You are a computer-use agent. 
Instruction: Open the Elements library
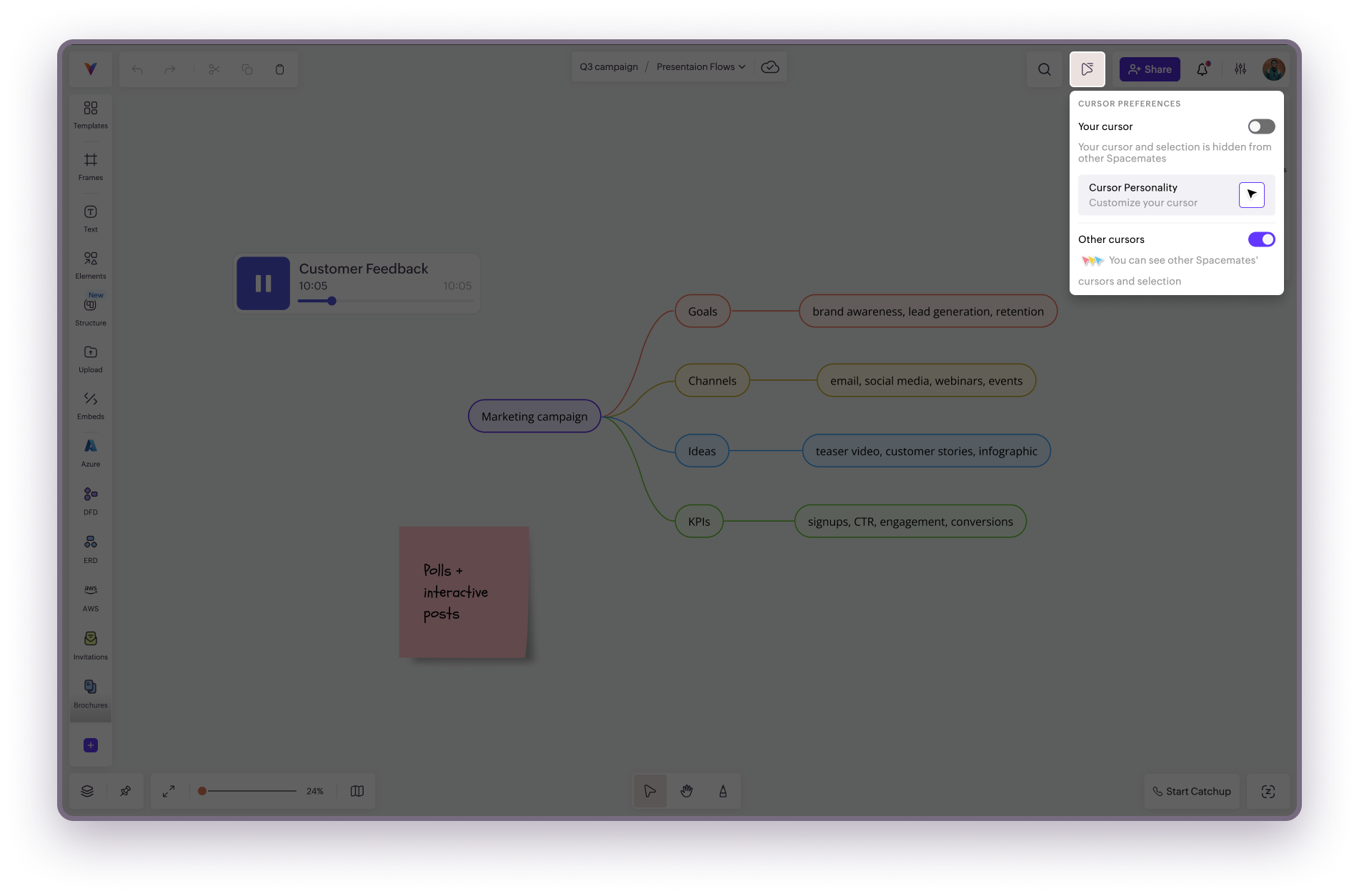point(91,265)
